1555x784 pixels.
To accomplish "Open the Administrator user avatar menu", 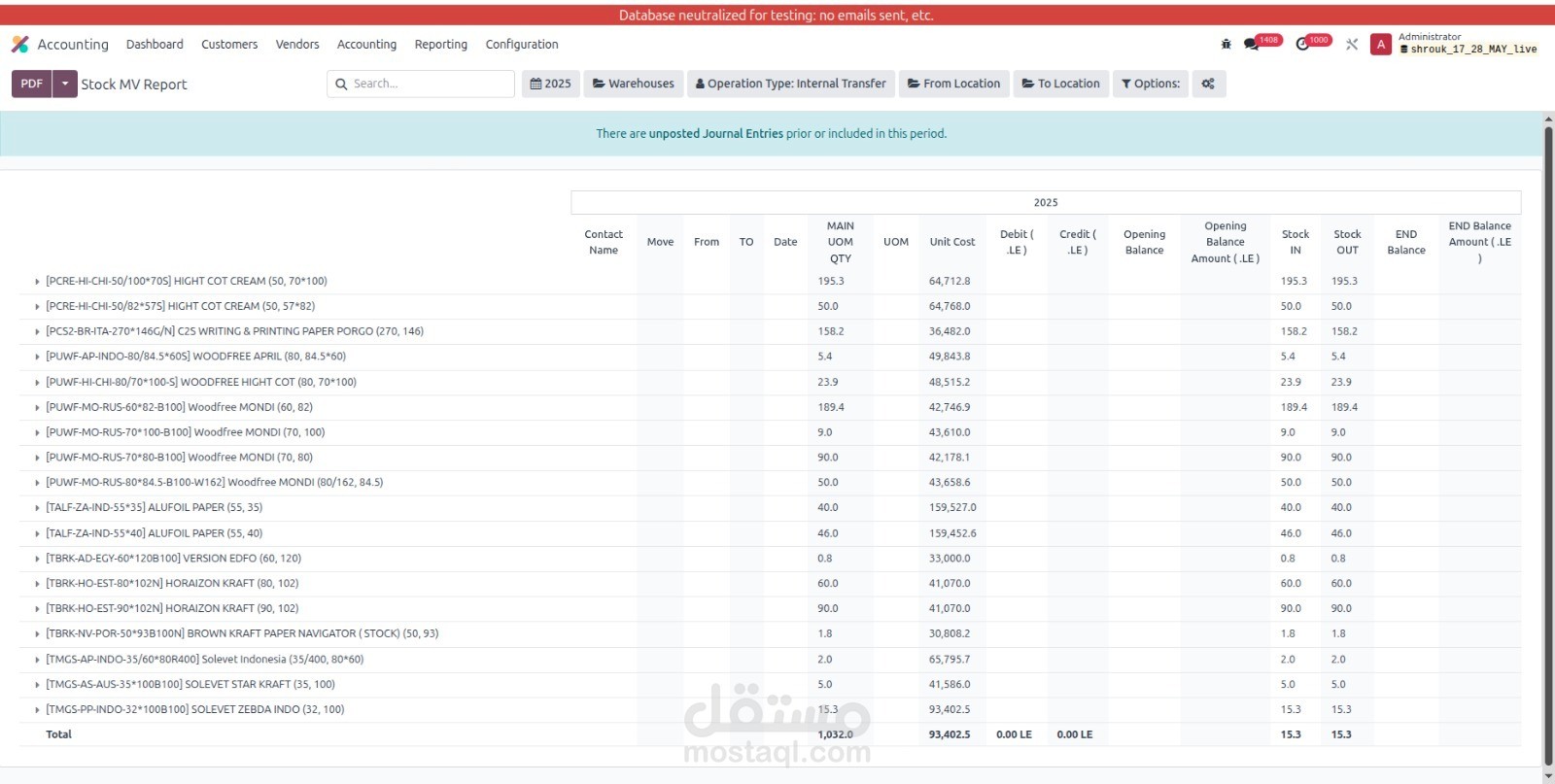I will [1381, 45].
